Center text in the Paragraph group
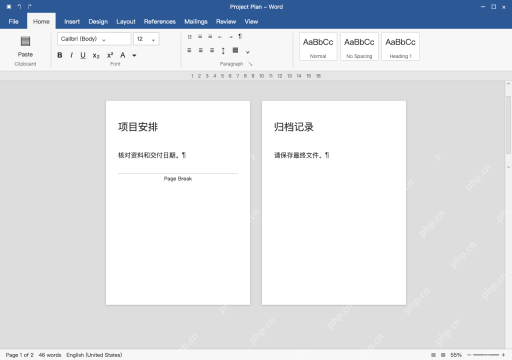Image resolution: width=512 pixels, height=360 pixels. tap(201, 50)
